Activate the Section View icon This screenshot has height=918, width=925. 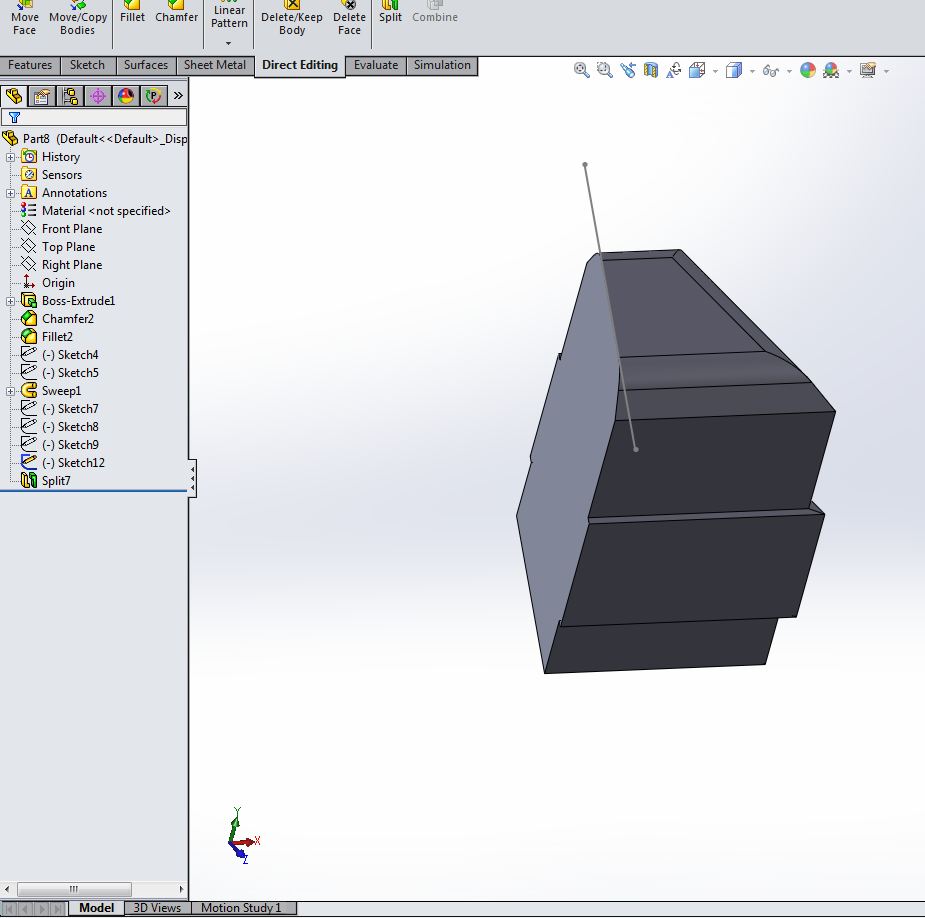point(651,70)
